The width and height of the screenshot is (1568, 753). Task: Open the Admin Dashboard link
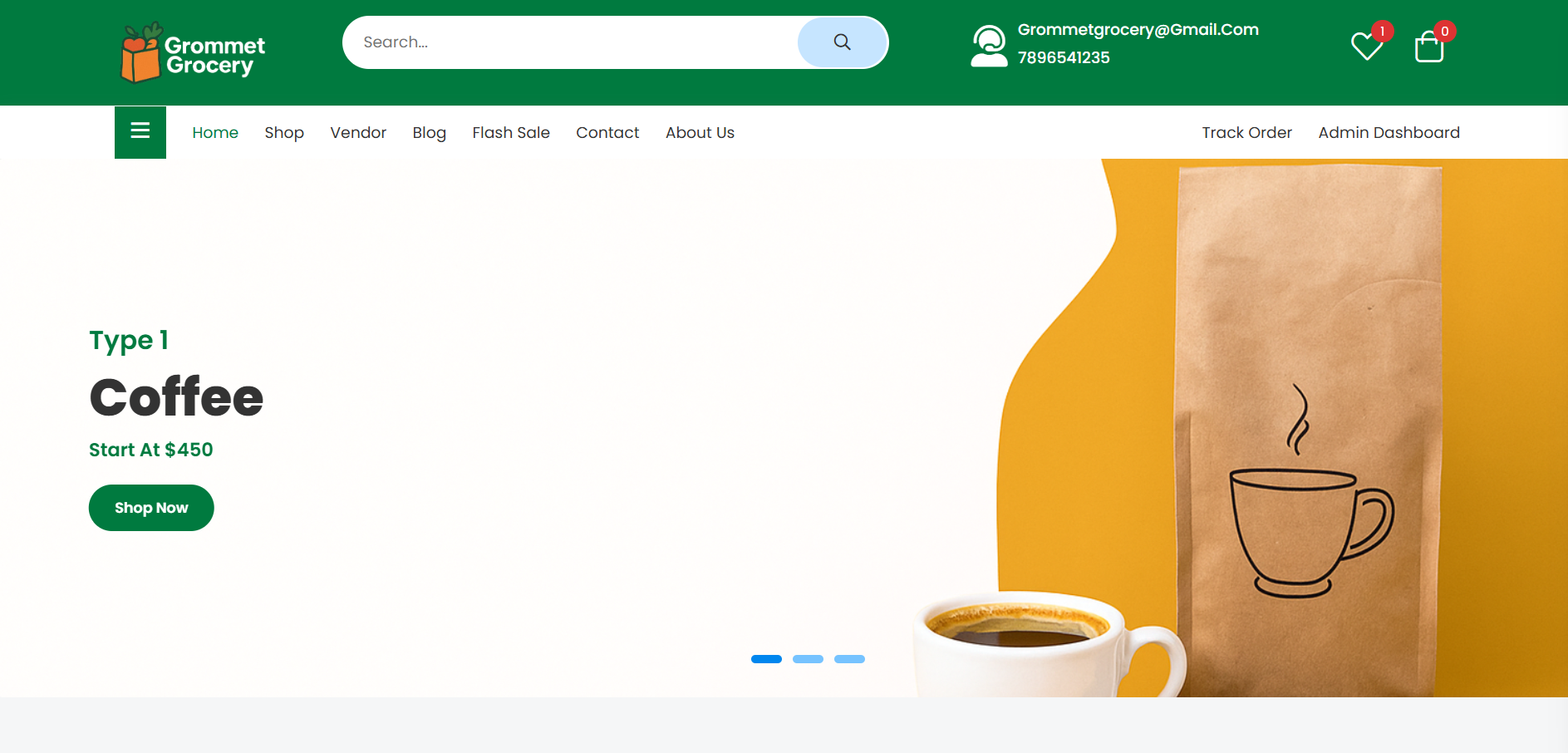click(1389, 133)
